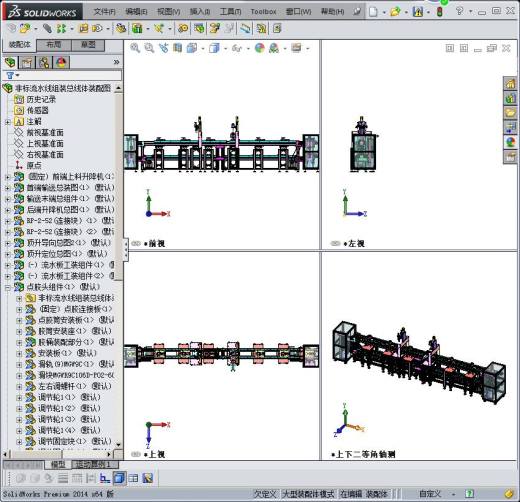Click the feature tree filter input field

[68, 75]
